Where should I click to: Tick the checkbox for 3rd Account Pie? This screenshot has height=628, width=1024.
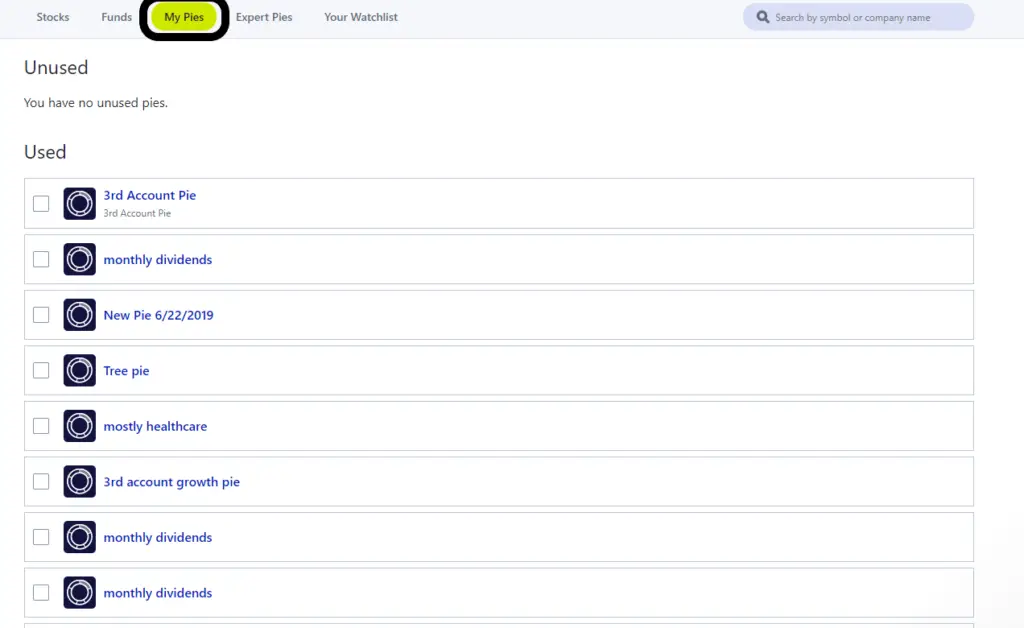tap(41, 204)
